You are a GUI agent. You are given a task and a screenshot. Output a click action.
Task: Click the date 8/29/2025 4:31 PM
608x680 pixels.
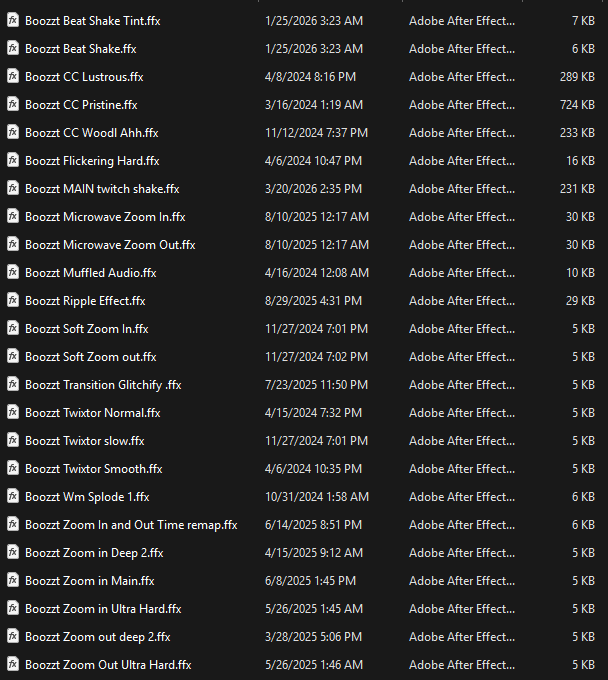[x=314, y=301]
